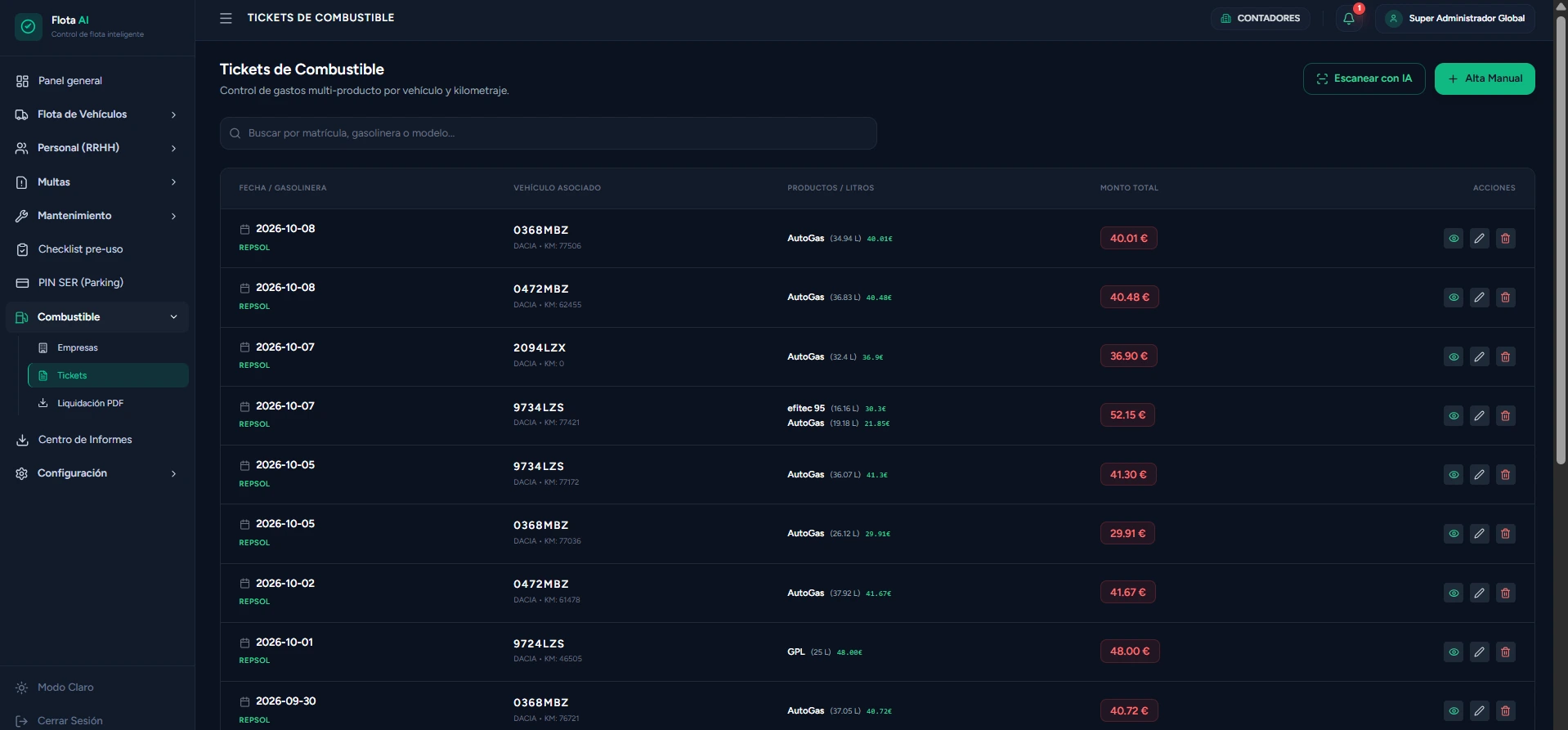Viewport: 1568px width, 730px height.
Task: Focus the ticket search field
Action: point(549,133)
